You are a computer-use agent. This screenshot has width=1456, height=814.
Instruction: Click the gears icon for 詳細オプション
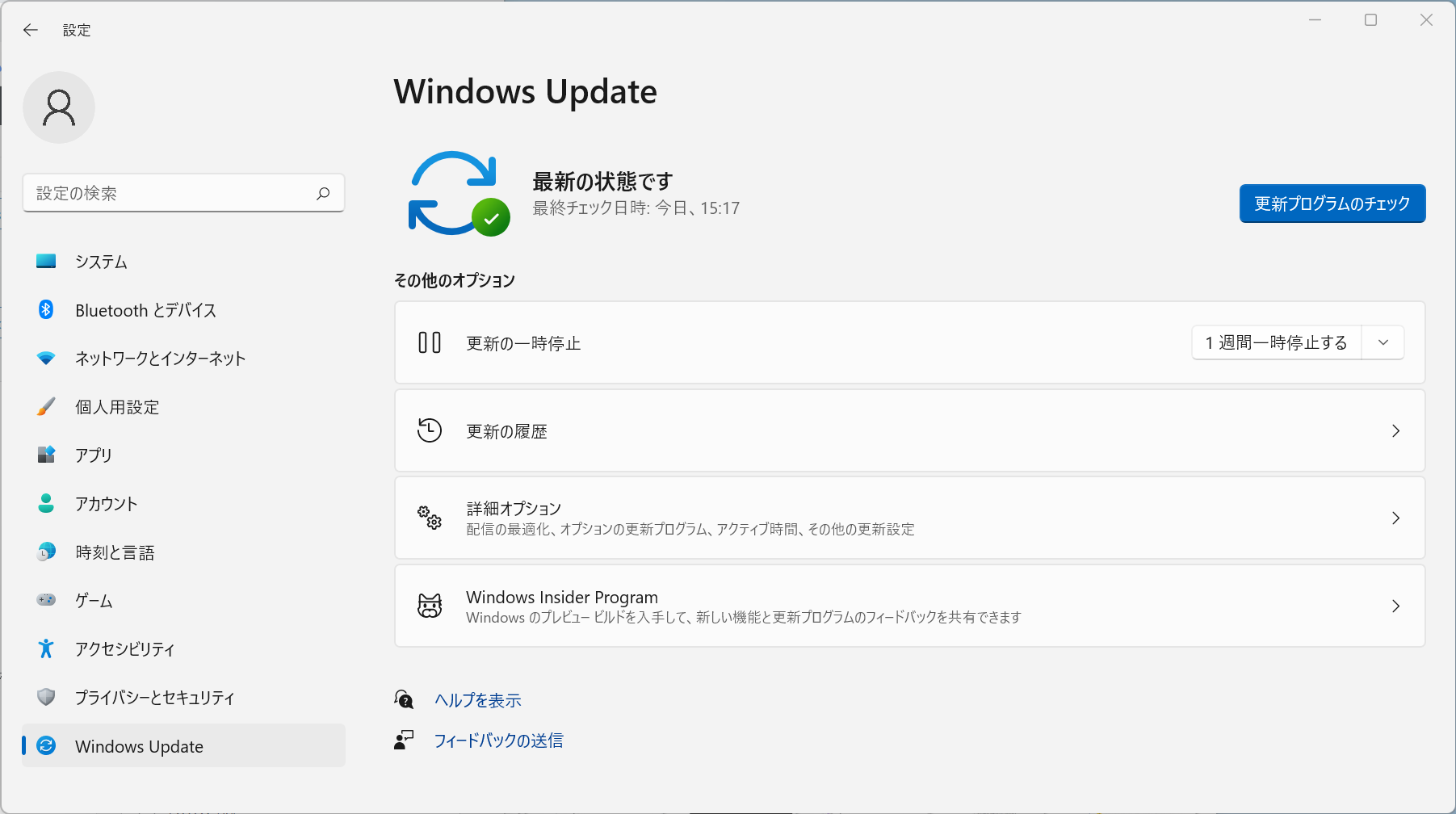pyautogui.click(x=430, y=518)
